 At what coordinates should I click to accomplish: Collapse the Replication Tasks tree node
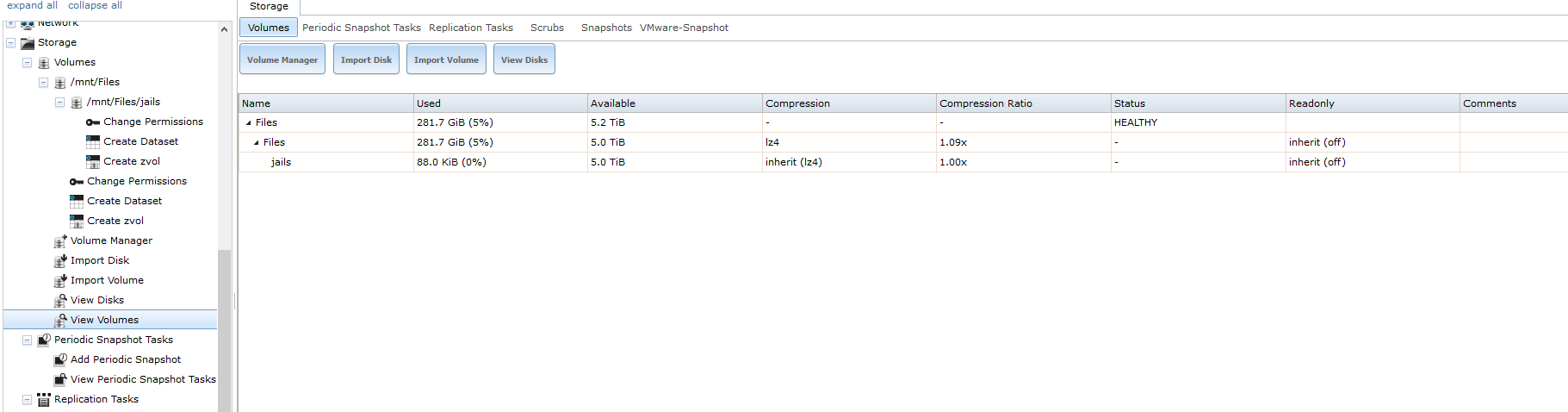(27, 399)
